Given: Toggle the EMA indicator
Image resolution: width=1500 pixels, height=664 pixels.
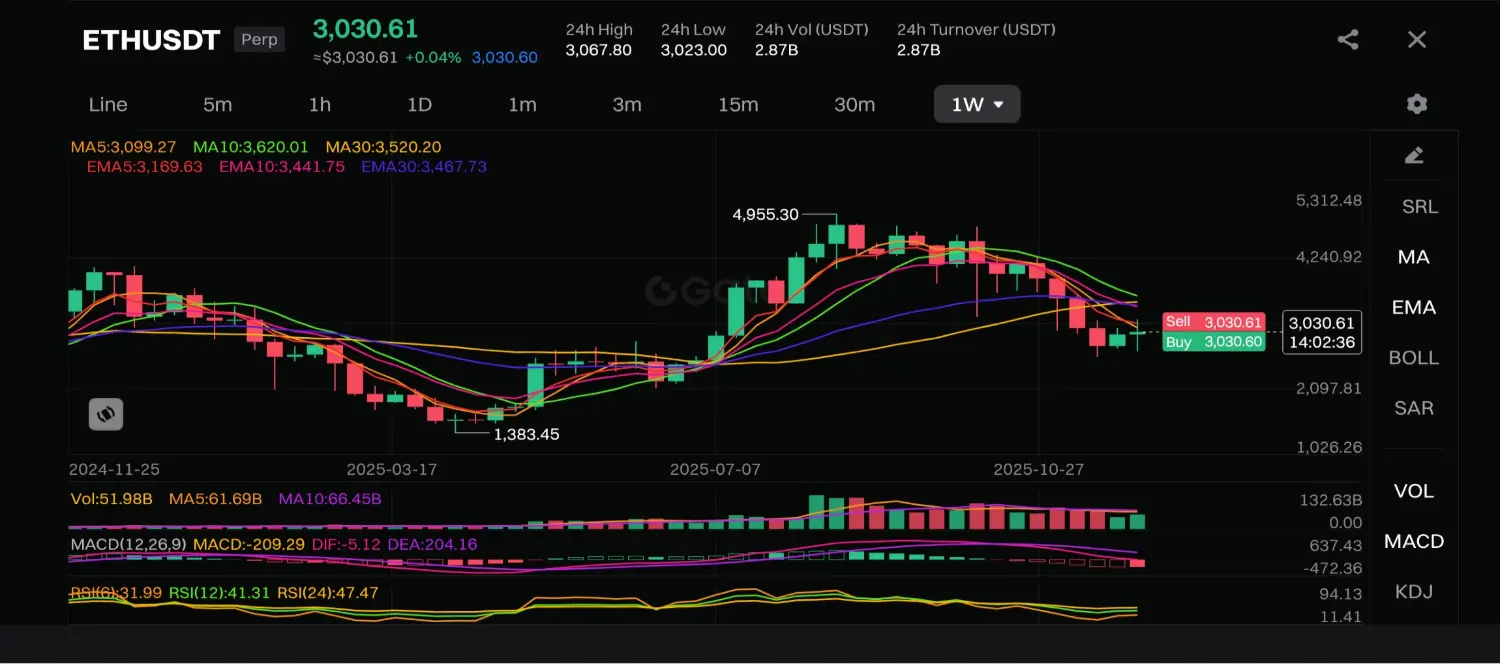Looking at the screenshot, I should 1414,307.
